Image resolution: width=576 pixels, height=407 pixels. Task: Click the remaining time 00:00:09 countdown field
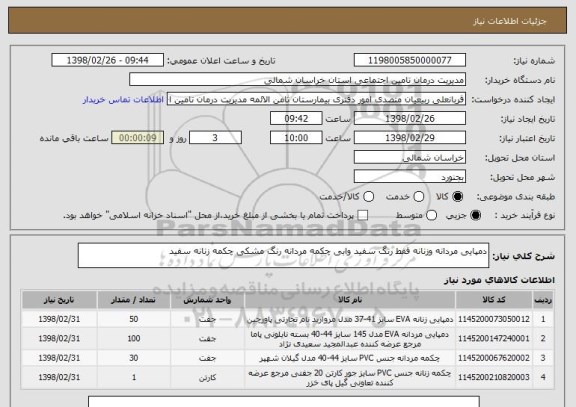(137, 138)
